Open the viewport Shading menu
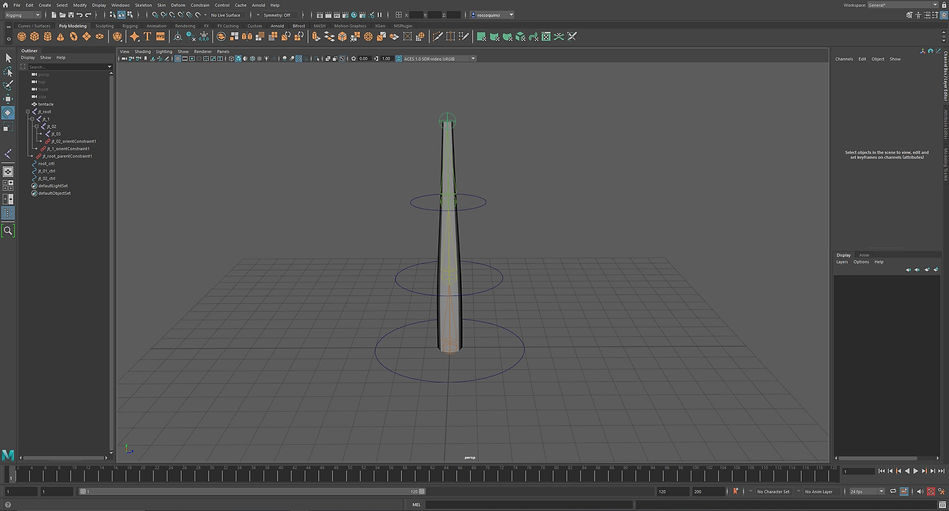Viewport: 949px width, 511px height. pos(142,51)
